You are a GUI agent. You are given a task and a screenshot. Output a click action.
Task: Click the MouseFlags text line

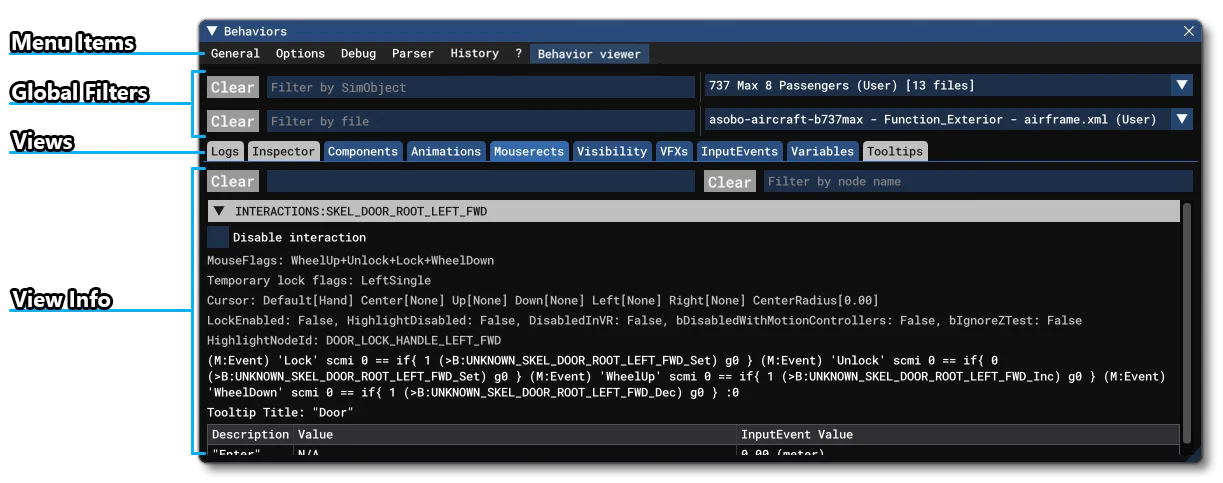tap(350, 260)
